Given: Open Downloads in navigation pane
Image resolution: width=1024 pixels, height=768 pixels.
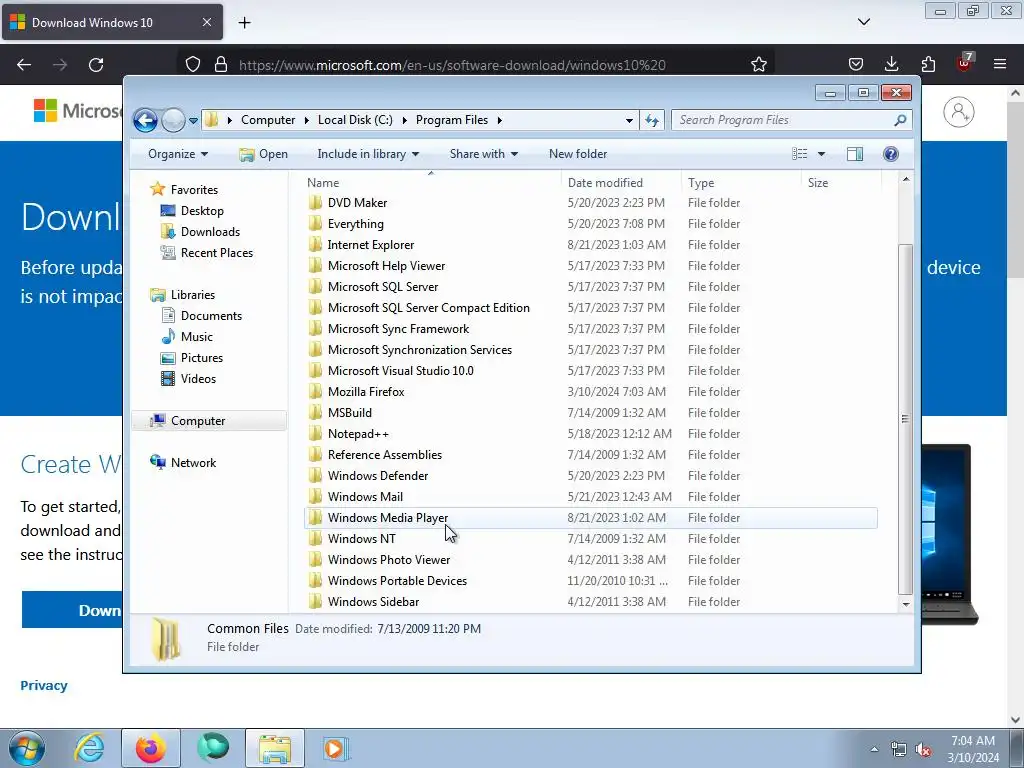Looking at the screenshot, I should pyautogui.click(x=210, y=232).
